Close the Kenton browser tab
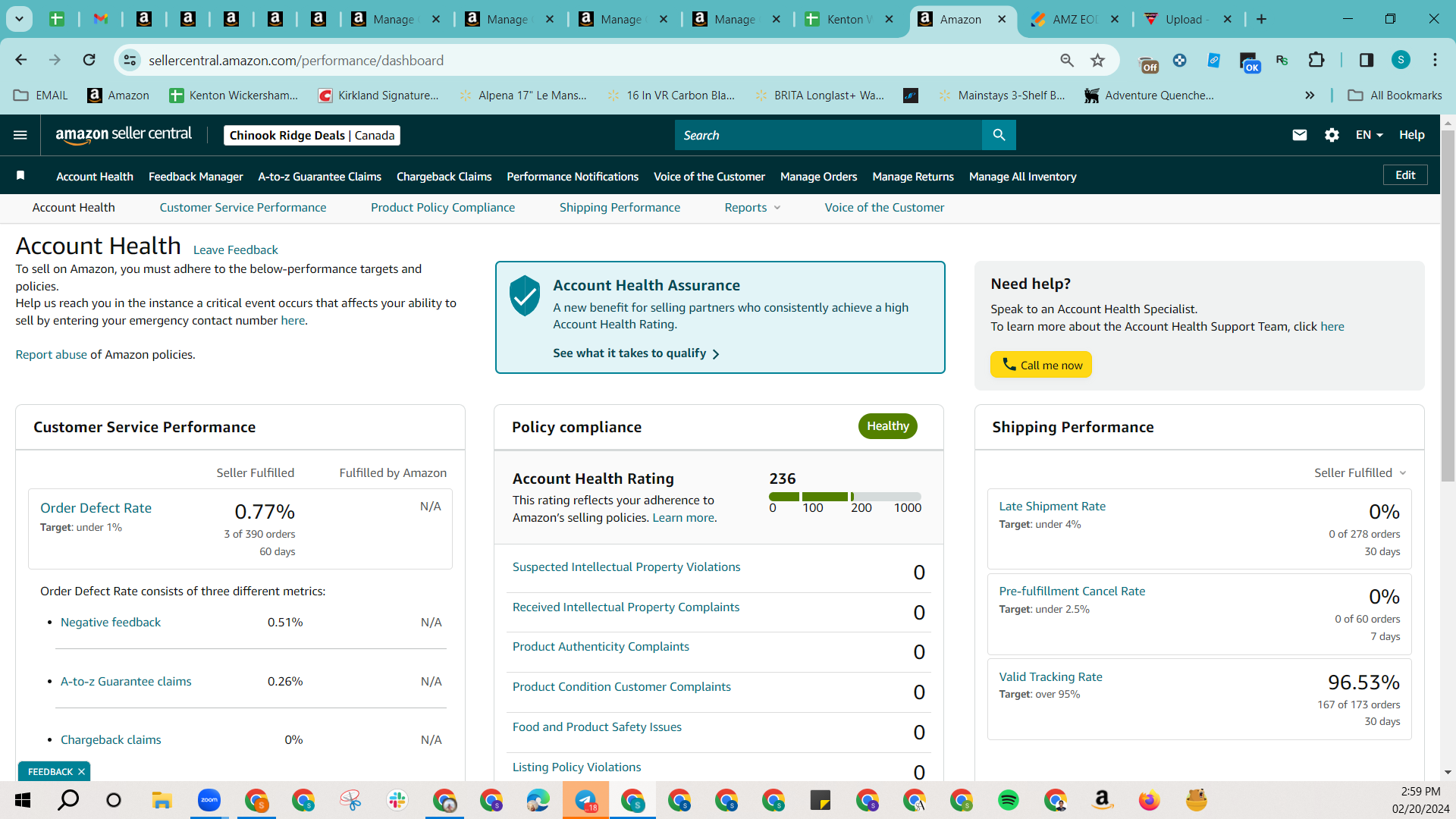Viewport: 1456px width, 819px height. pos(890,19)
